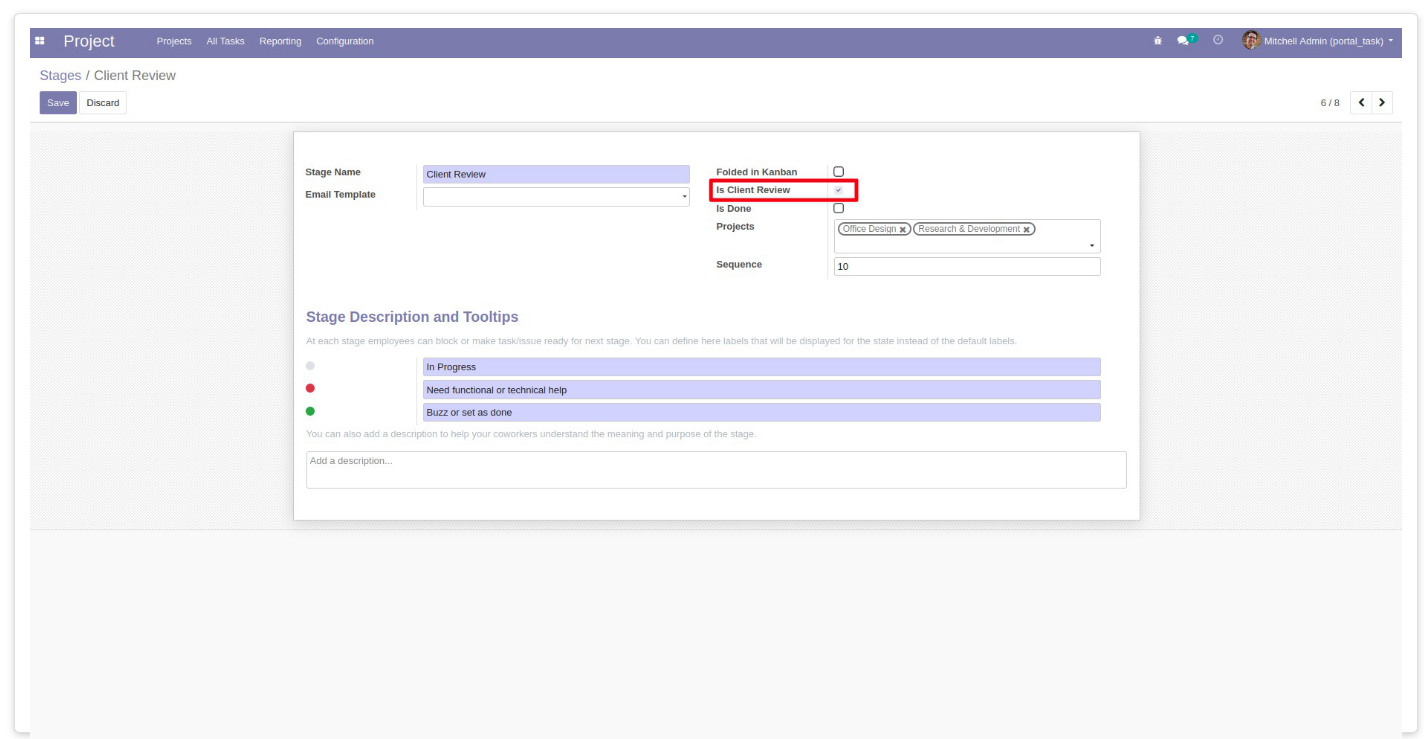The height and width of the screenshot is (739, 1424).
Task: Open the Mitchell Admin user menu
Action: click(x=1318, y=41)
